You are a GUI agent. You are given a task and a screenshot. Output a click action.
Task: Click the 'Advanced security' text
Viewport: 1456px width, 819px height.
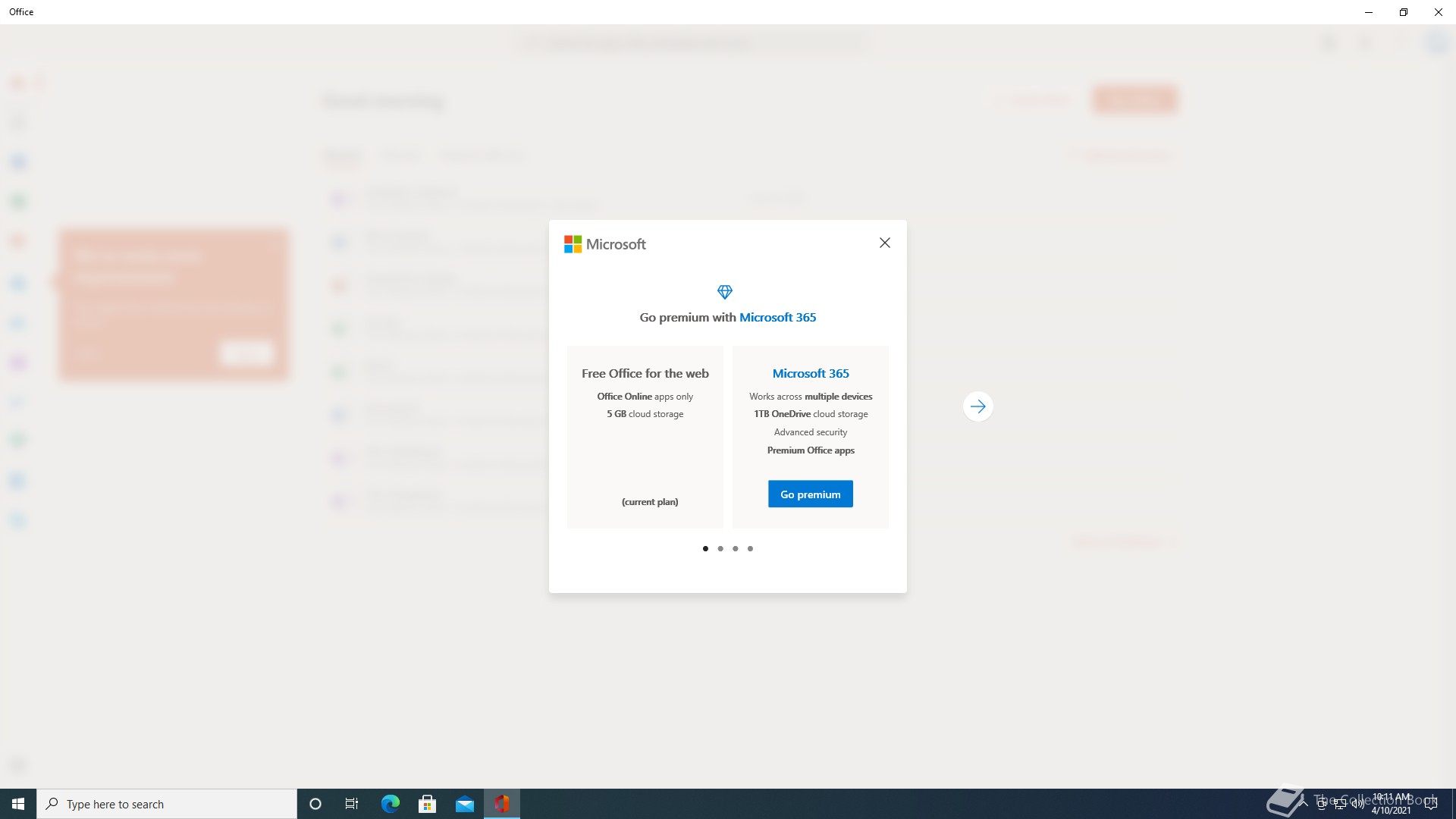810,432
